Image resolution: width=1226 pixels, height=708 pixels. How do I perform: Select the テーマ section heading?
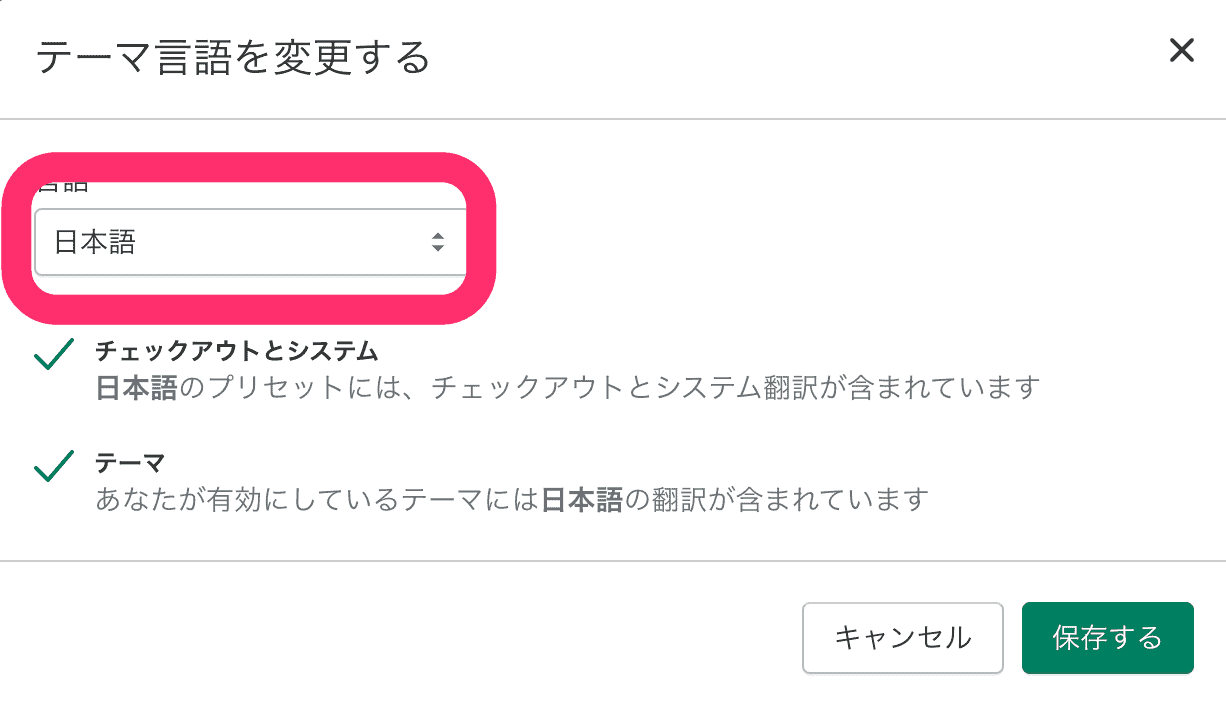pyautogui.click(x=130, y=463)
